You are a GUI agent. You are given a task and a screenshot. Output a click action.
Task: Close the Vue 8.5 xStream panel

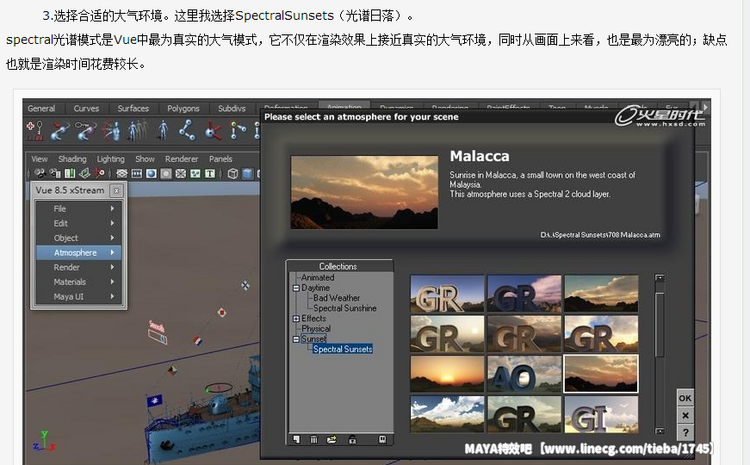pos(116,191)
